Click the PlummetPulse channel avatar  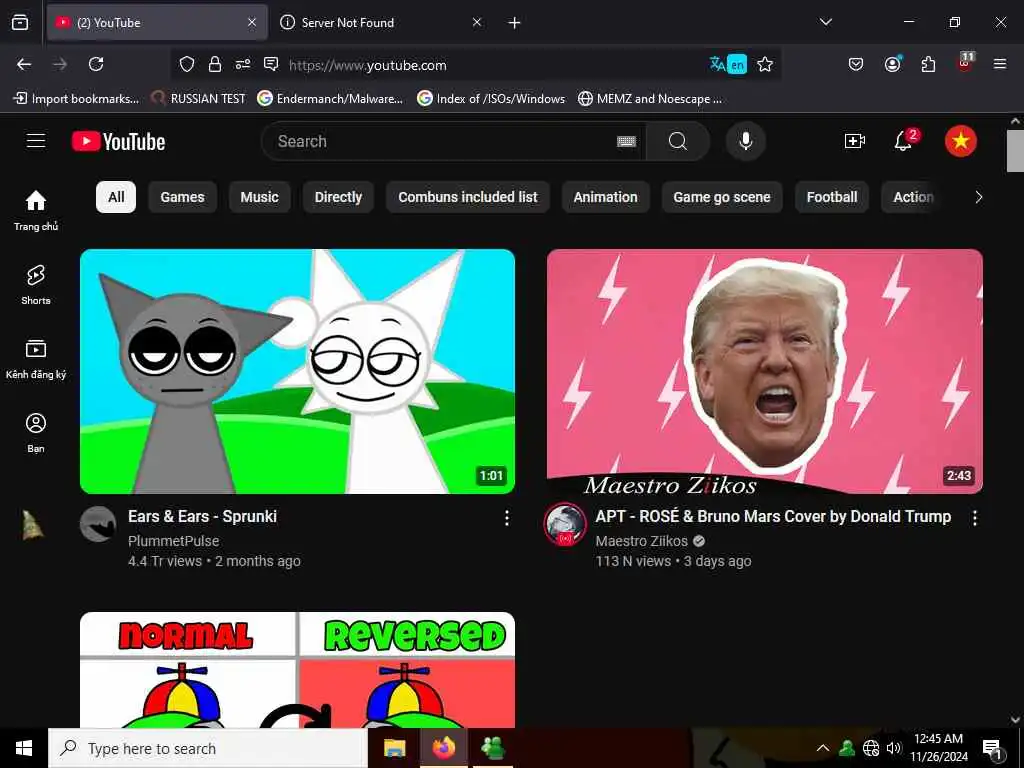click(97, 524)
